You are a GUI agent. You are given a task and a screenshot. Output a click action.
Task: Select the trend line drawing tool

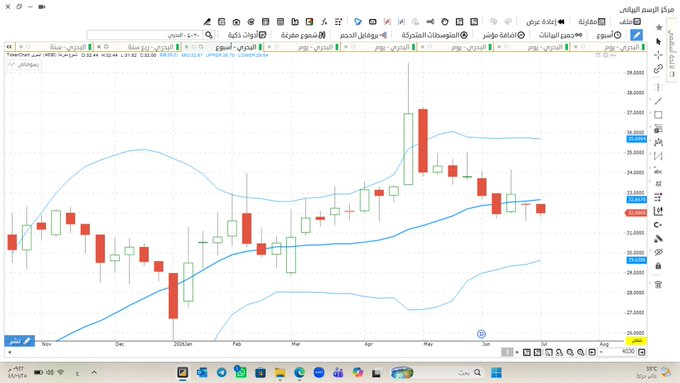pyautogui.click(x=658, y=101)
